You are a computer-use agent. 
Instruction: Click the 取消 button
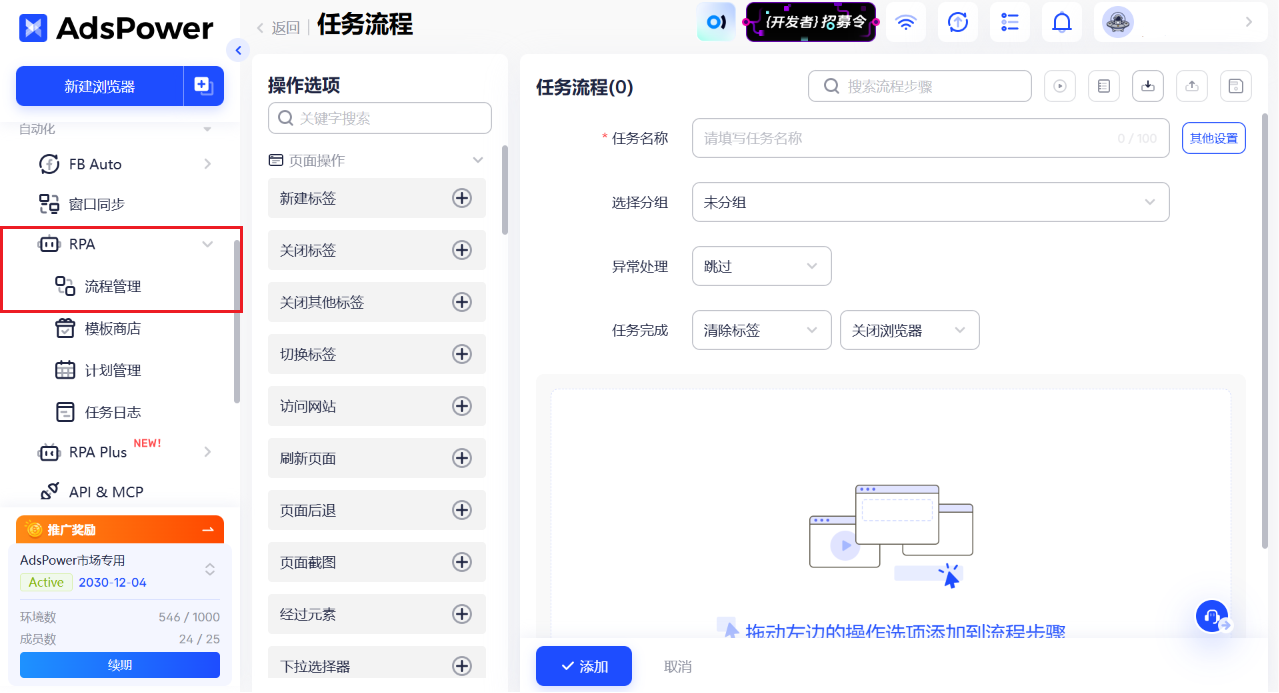[x=678, y=666]
